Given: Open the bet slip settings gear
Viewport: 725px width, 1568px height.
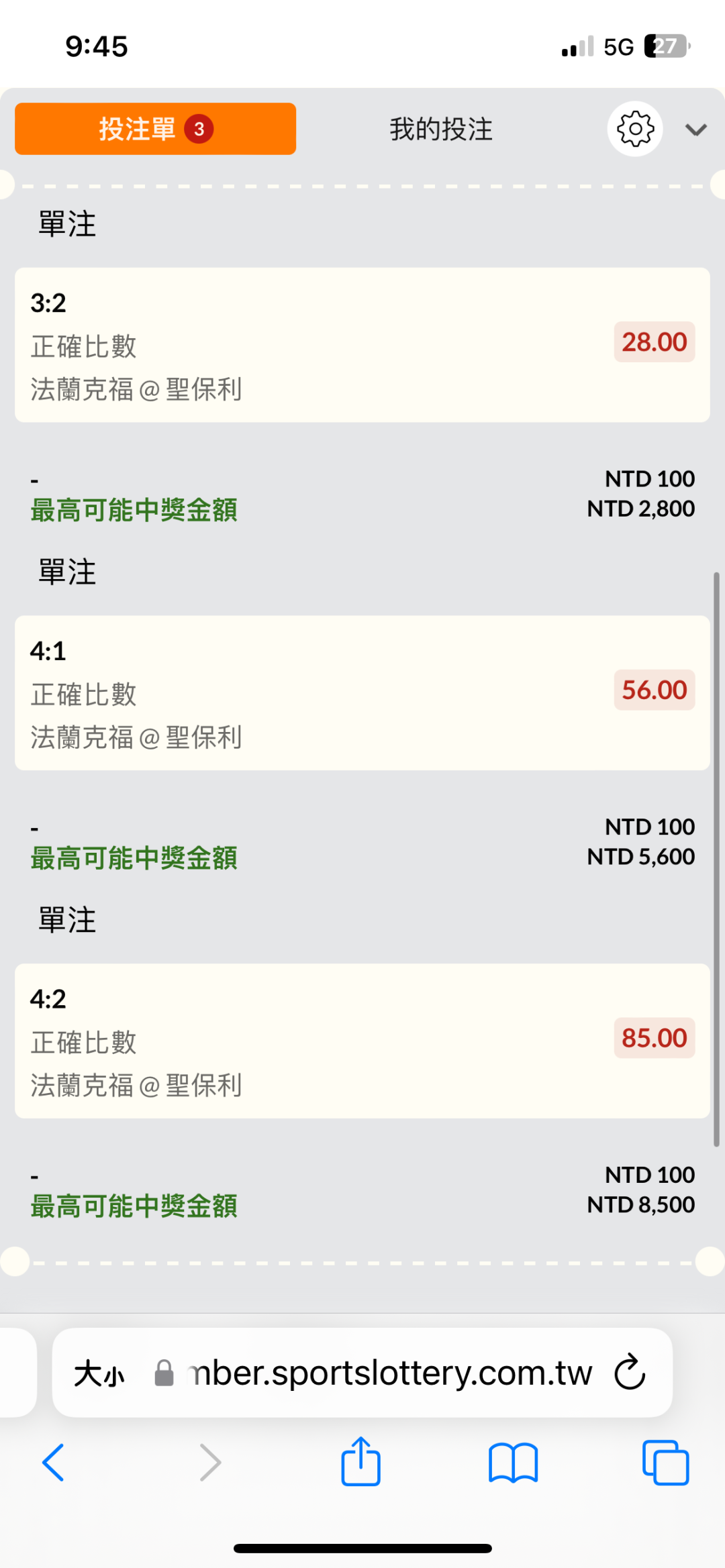Looking at the screenshot, I should tap(634, 129).
